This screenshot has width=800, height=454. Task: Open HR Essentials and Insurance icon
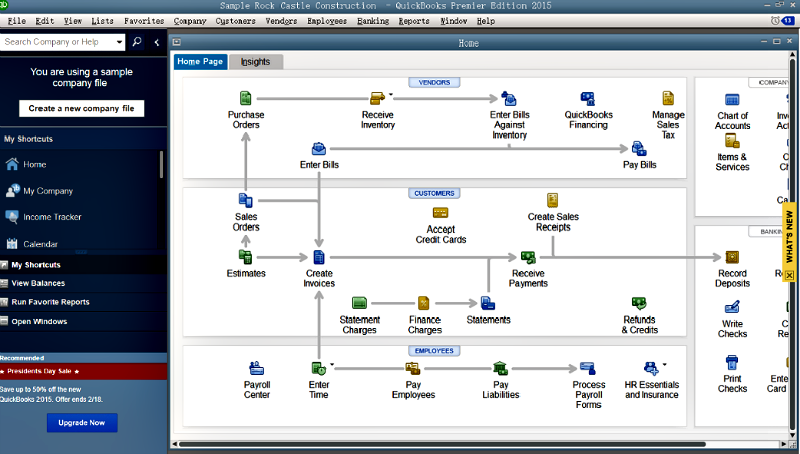tap(651, 368)
